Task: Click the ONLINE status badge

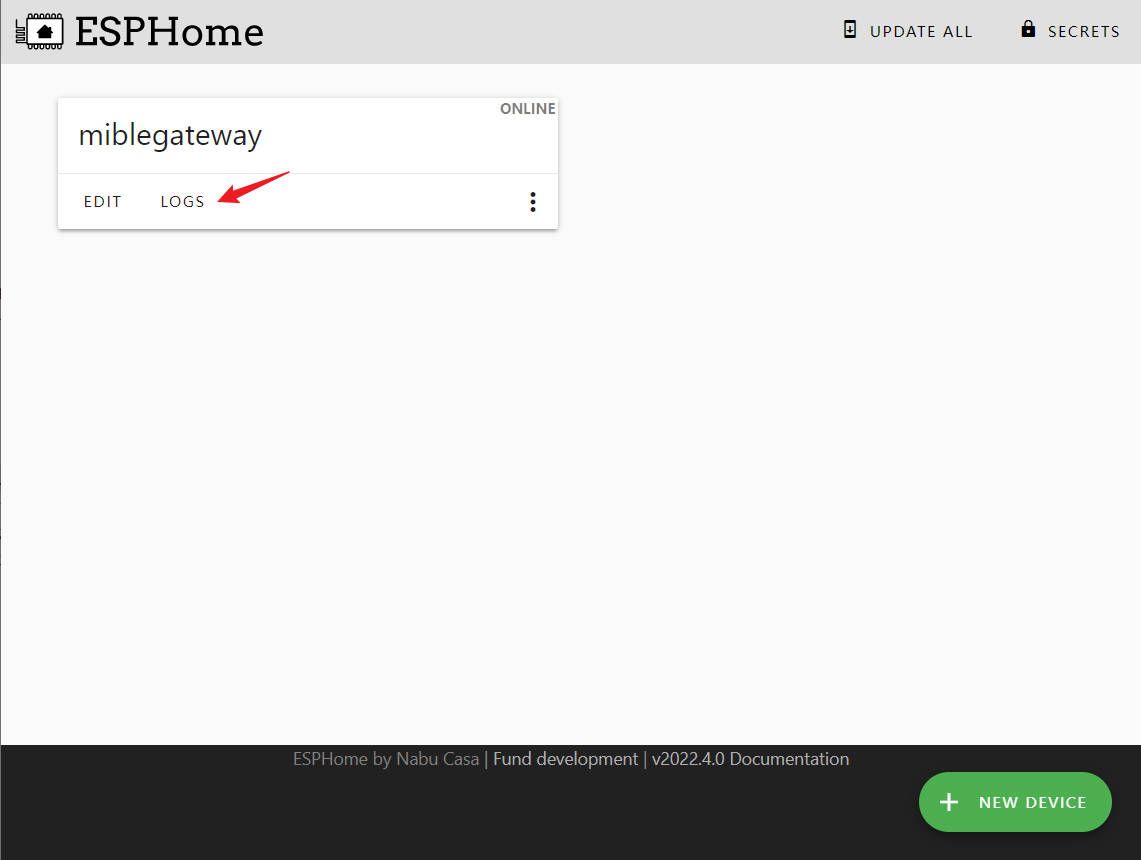Action: (527, 108)
